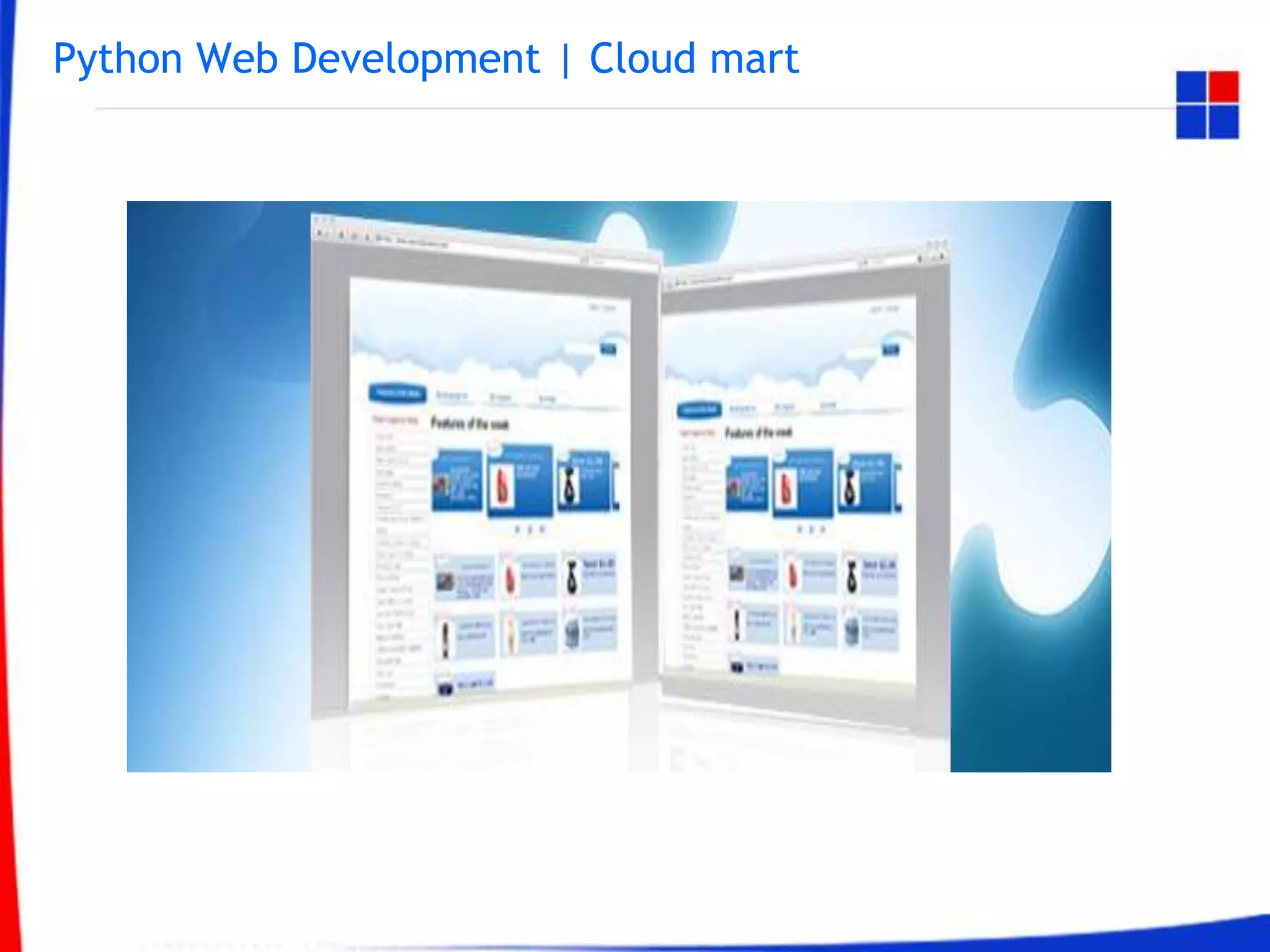The height and width of the screenshot is (952, 1270).
Task: Click 'Features of the week' heading in left browser window
Action: [x=469, y=423]
